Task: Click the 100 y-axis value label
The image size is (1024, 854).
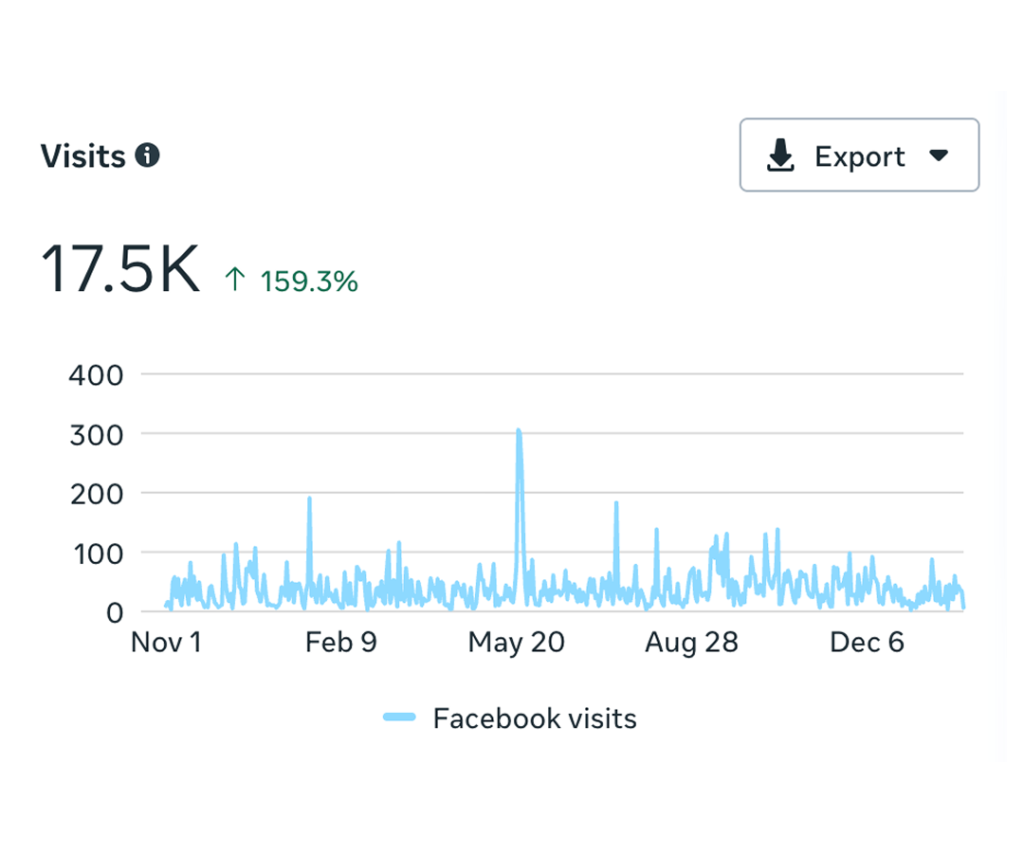Action: [x=96, y=553]
